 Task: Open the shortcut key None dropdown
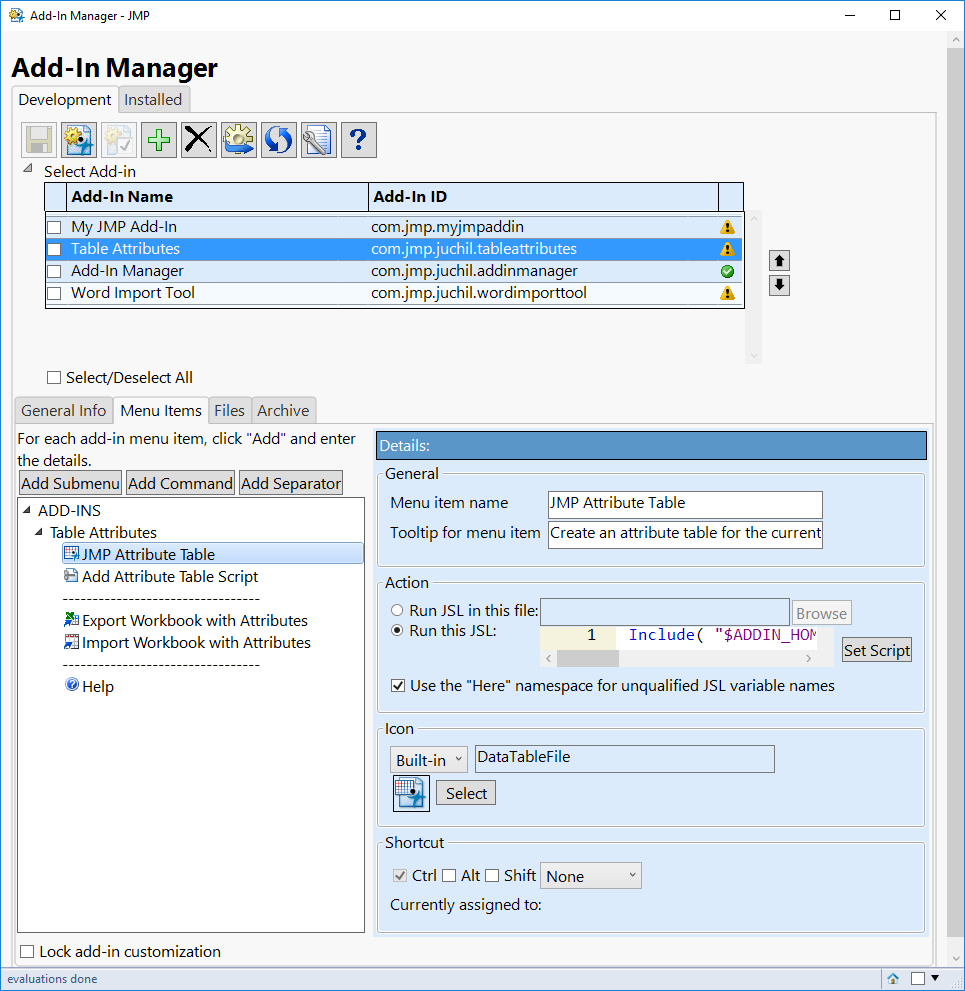pyautogui.click(x=591, y=876)
